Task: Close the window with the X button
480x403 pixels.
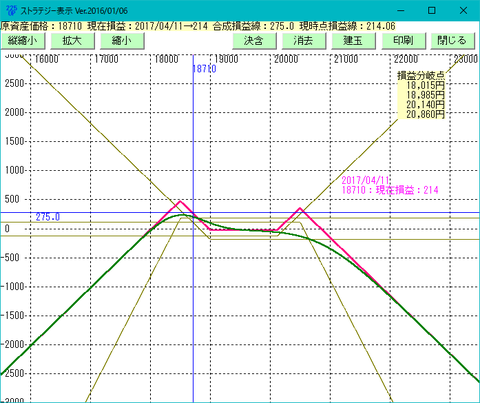Action: (x=463, y=11)
